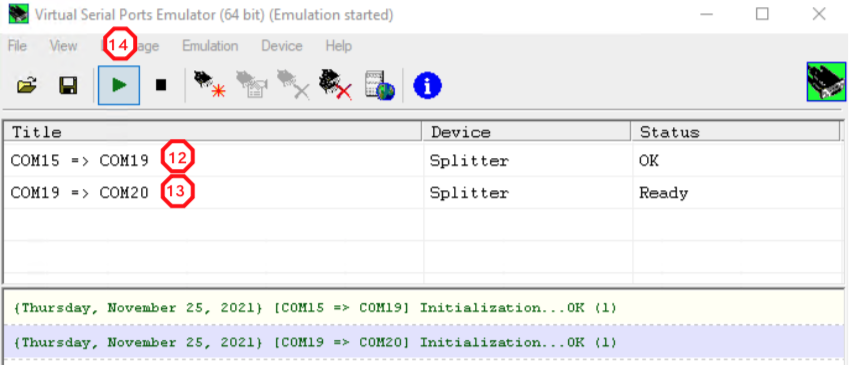Start emulation with green play button
Image resolution: width=850 pixels, height=365 pixels.
pos(119,85)
